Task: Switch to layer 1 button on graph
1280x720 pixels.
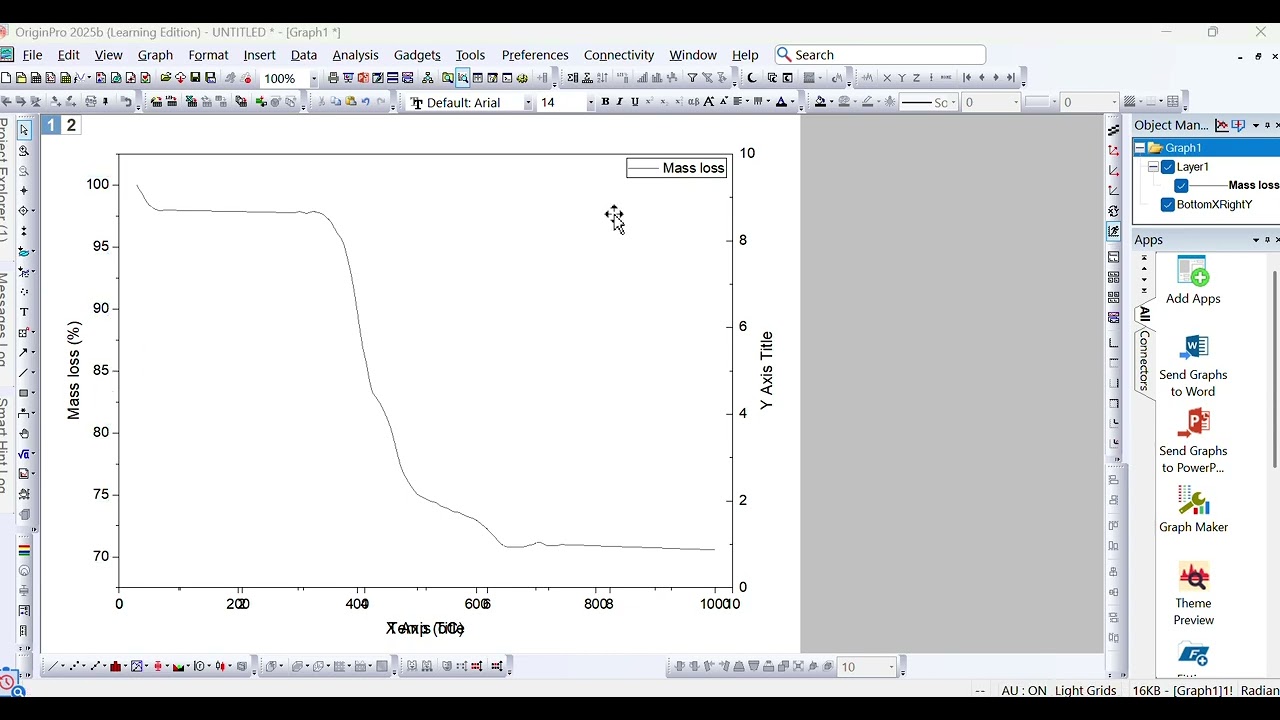Action: (51, 125)
